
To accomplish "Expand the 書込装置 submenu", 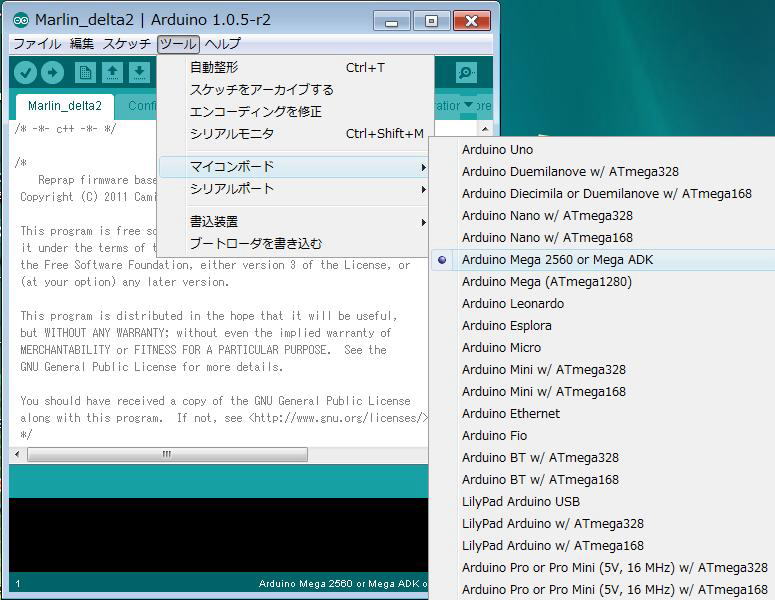I will click(x=294, y=222).
